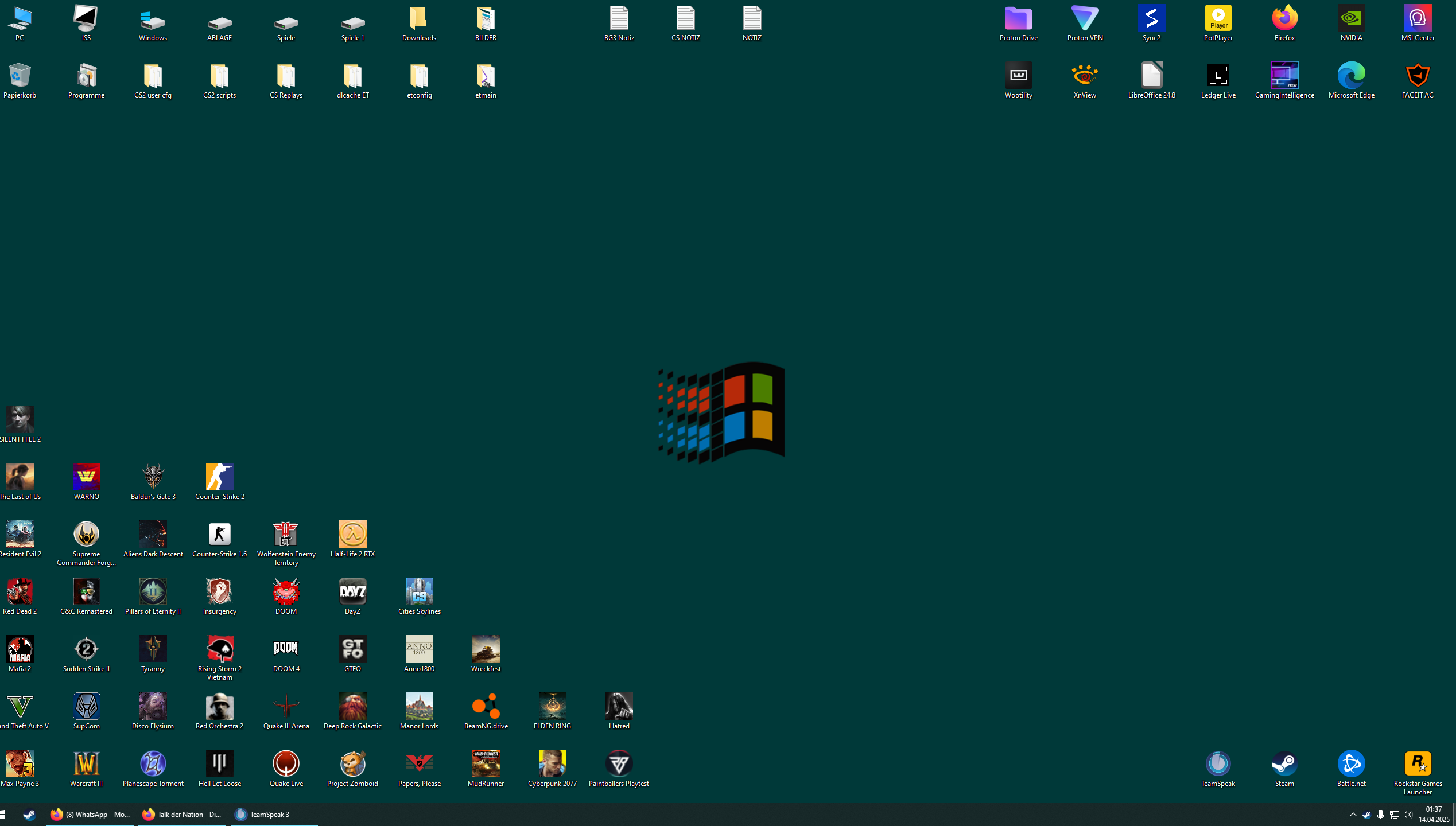Image resolution: width=1456 pixels, height=826 pixels.
Task: Expand the hidden system tray icons chevron
Action: click(1353, 815)
